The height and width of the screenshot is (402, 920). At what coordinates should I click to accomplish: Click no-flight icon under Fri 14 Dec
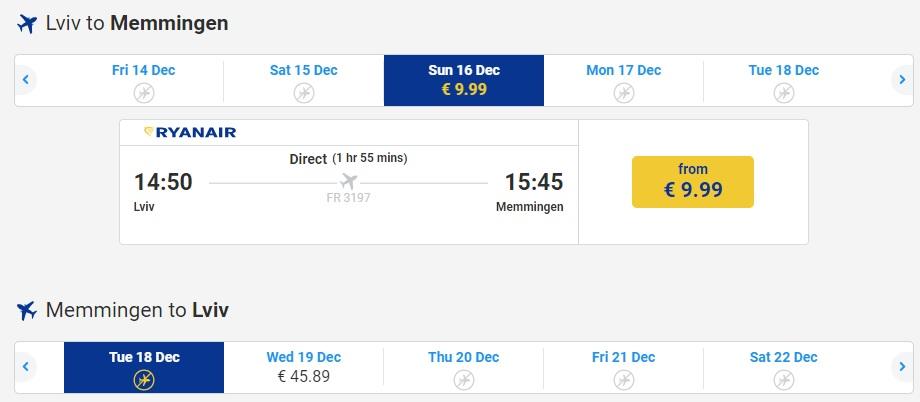[x=144, y=93]
